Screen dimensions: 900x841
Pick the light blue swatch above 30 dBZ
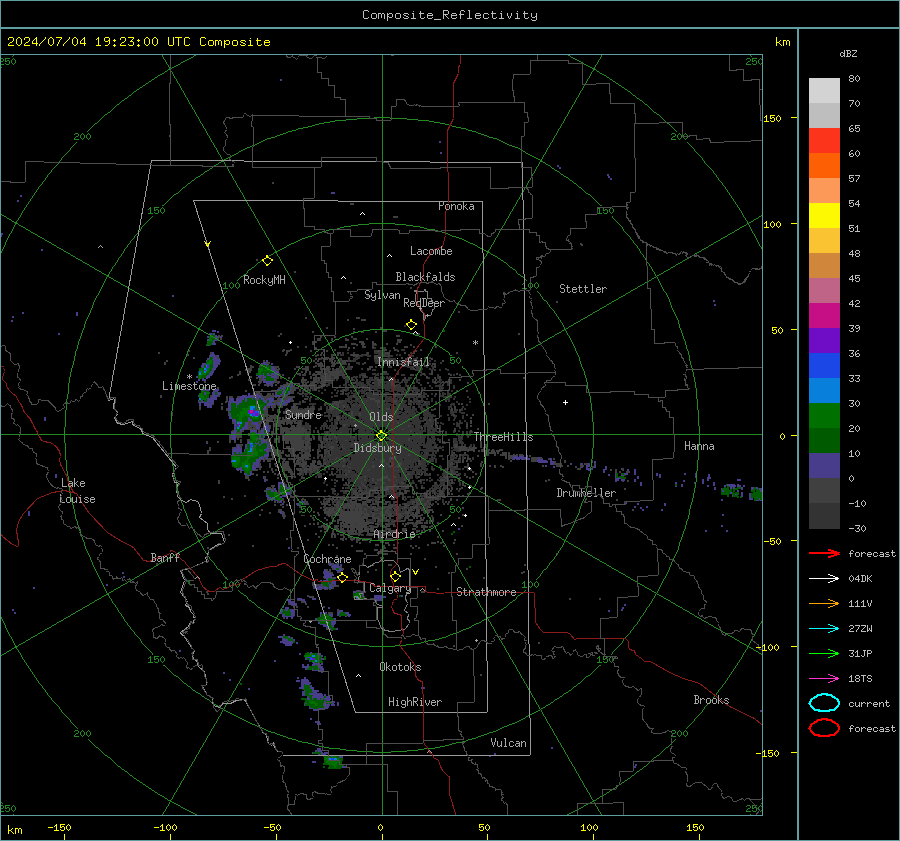point(824,391)
